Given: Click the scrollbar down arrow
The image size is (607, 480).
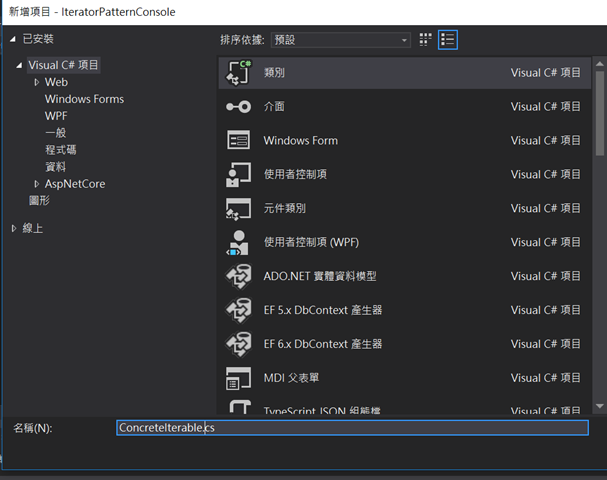Looking at the screenshot, I should (600, 406).
